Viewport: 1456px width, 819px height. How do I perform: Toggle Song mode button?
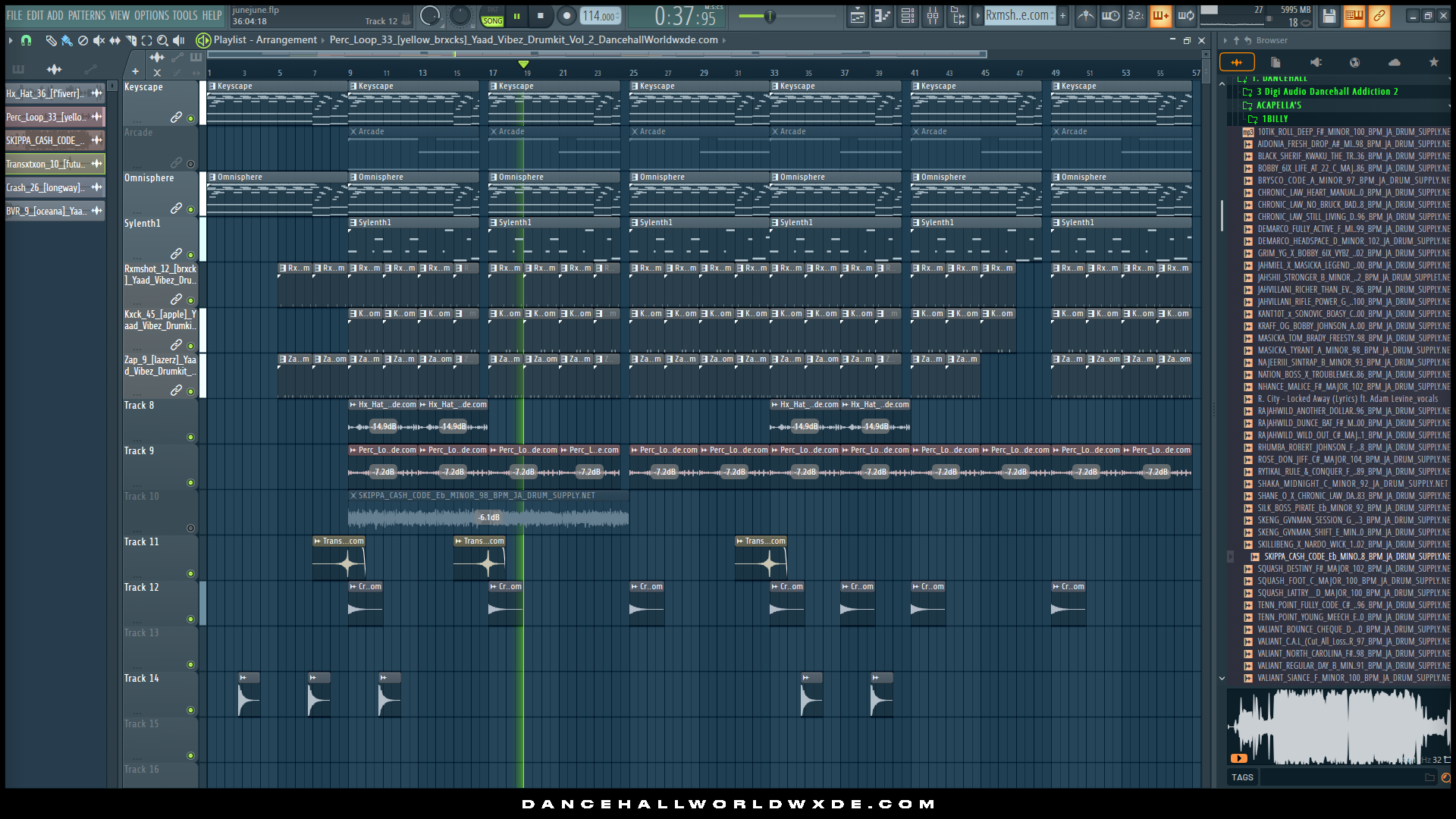coord(492,20)
